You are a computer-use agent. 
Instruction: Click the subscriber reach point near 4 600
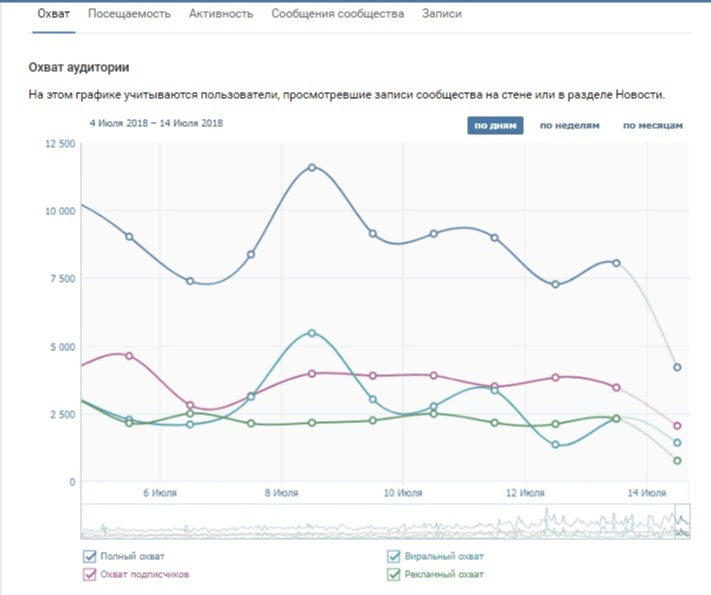coord(129,356)
